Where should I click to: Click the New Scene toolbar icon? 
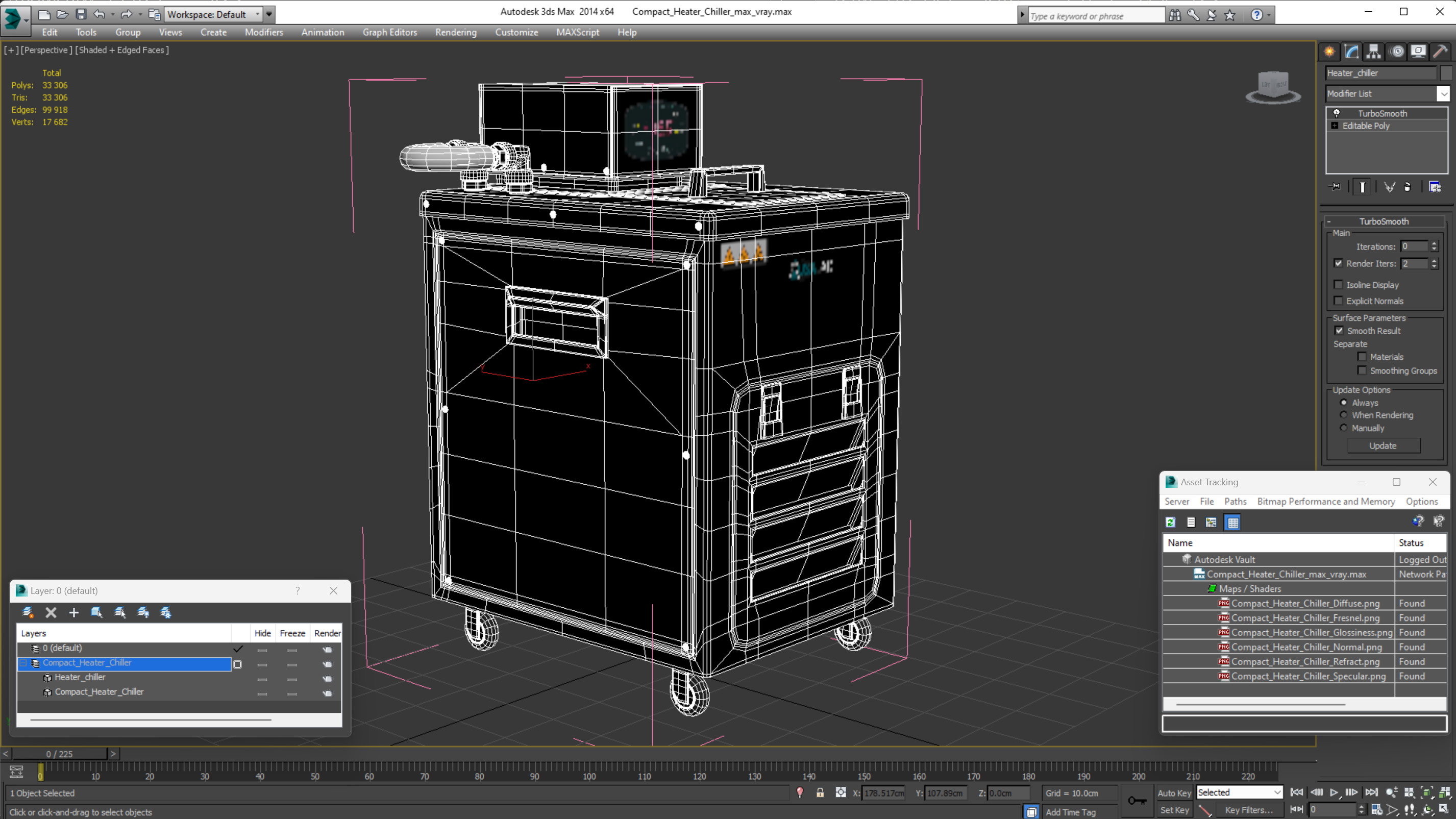pos(44,14)
